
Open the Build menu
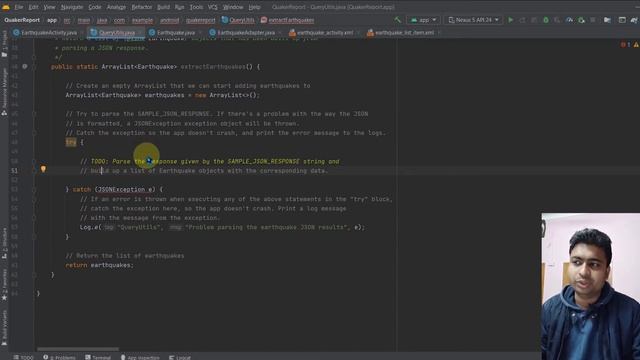(163, 7)
